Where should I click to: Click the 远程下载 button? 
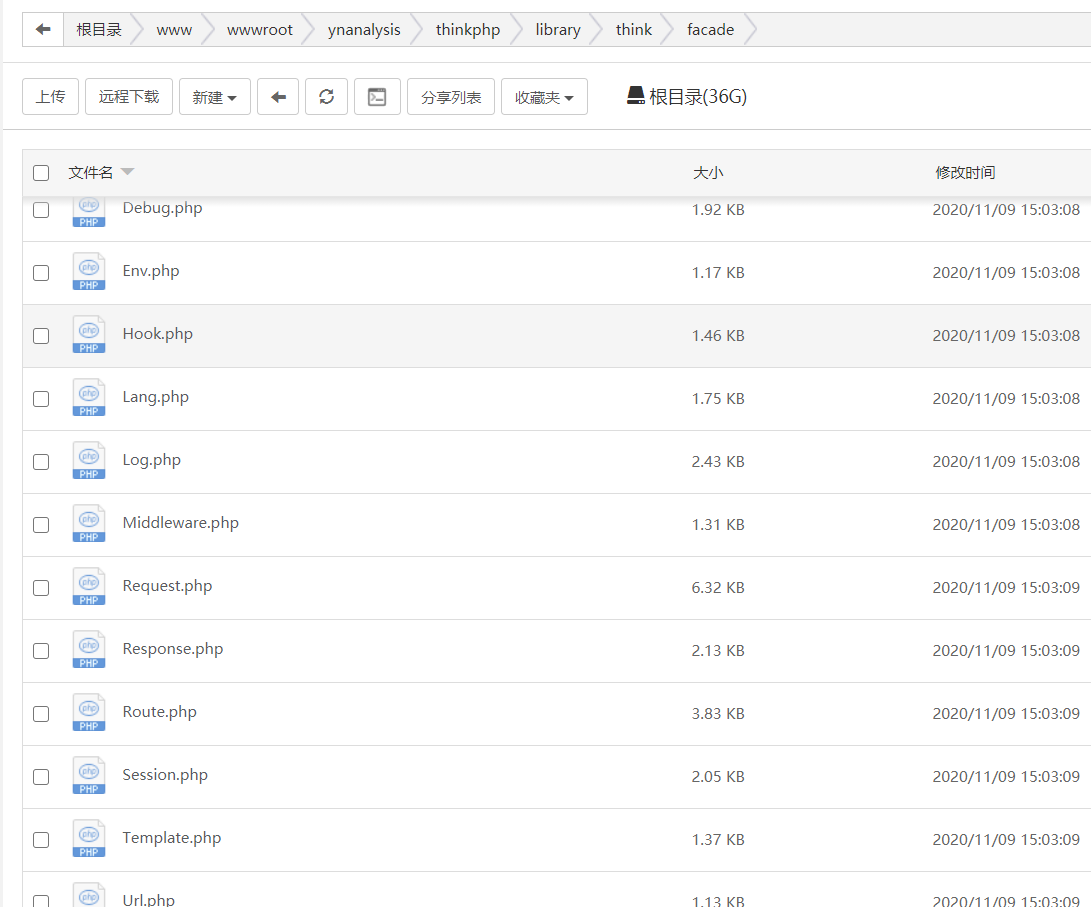[129, 97]
